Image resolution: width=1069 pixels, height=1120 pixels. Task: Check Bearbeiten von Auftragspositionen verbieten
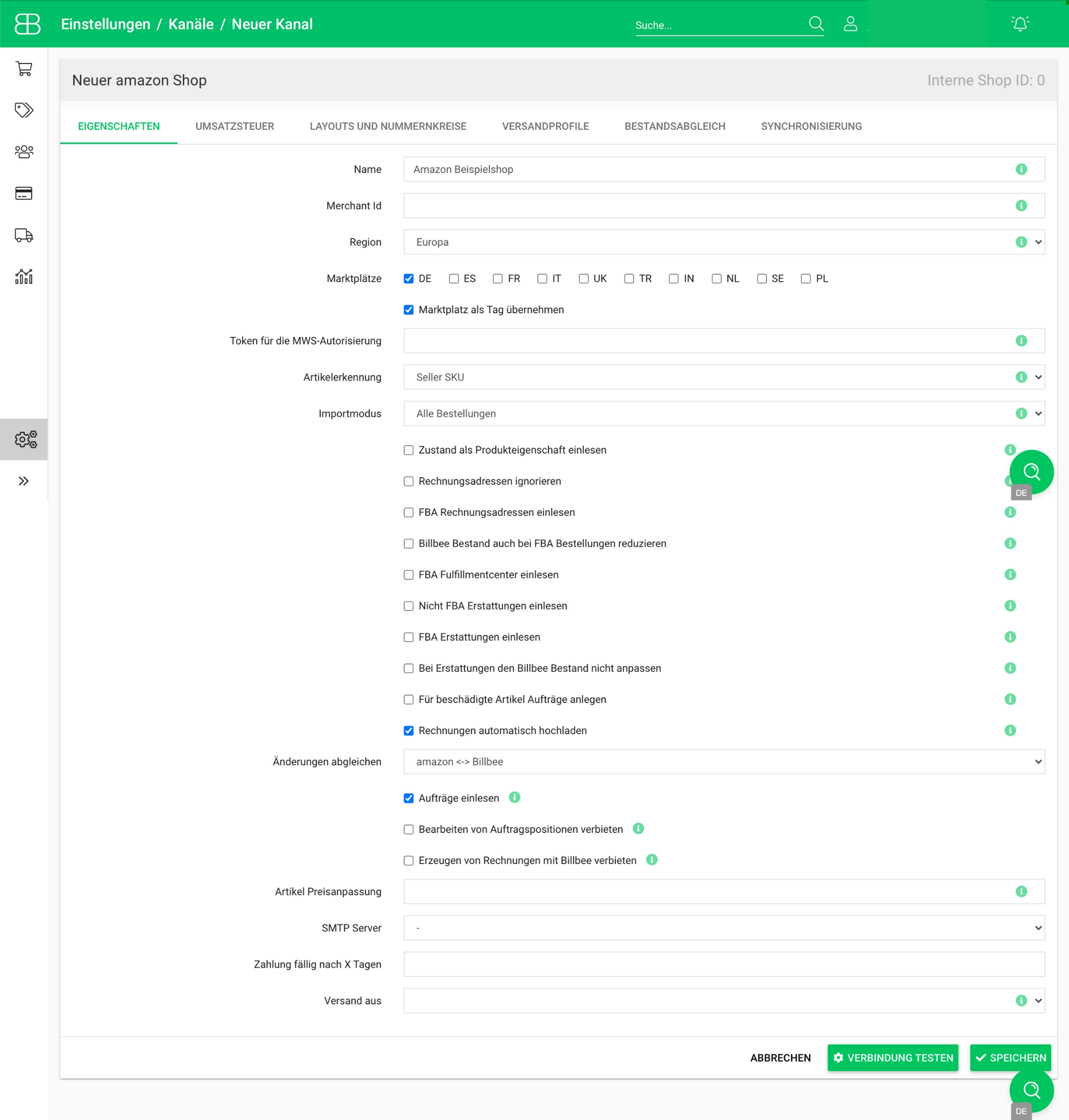tap(408, 830)
